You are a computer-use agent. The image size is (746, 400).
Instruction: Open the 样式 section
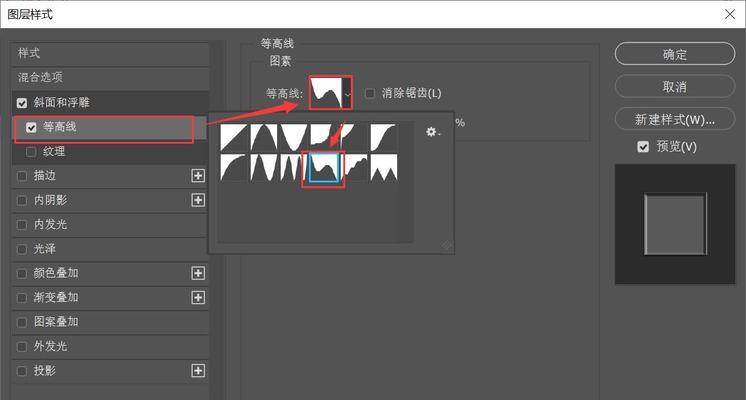110,54
